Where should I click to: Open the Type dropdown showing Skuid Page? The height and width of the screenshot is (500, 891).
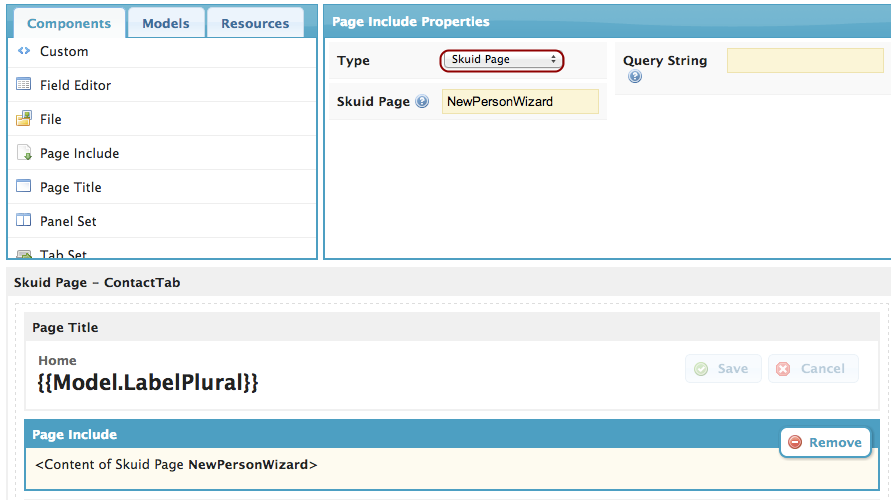point(503,60)
